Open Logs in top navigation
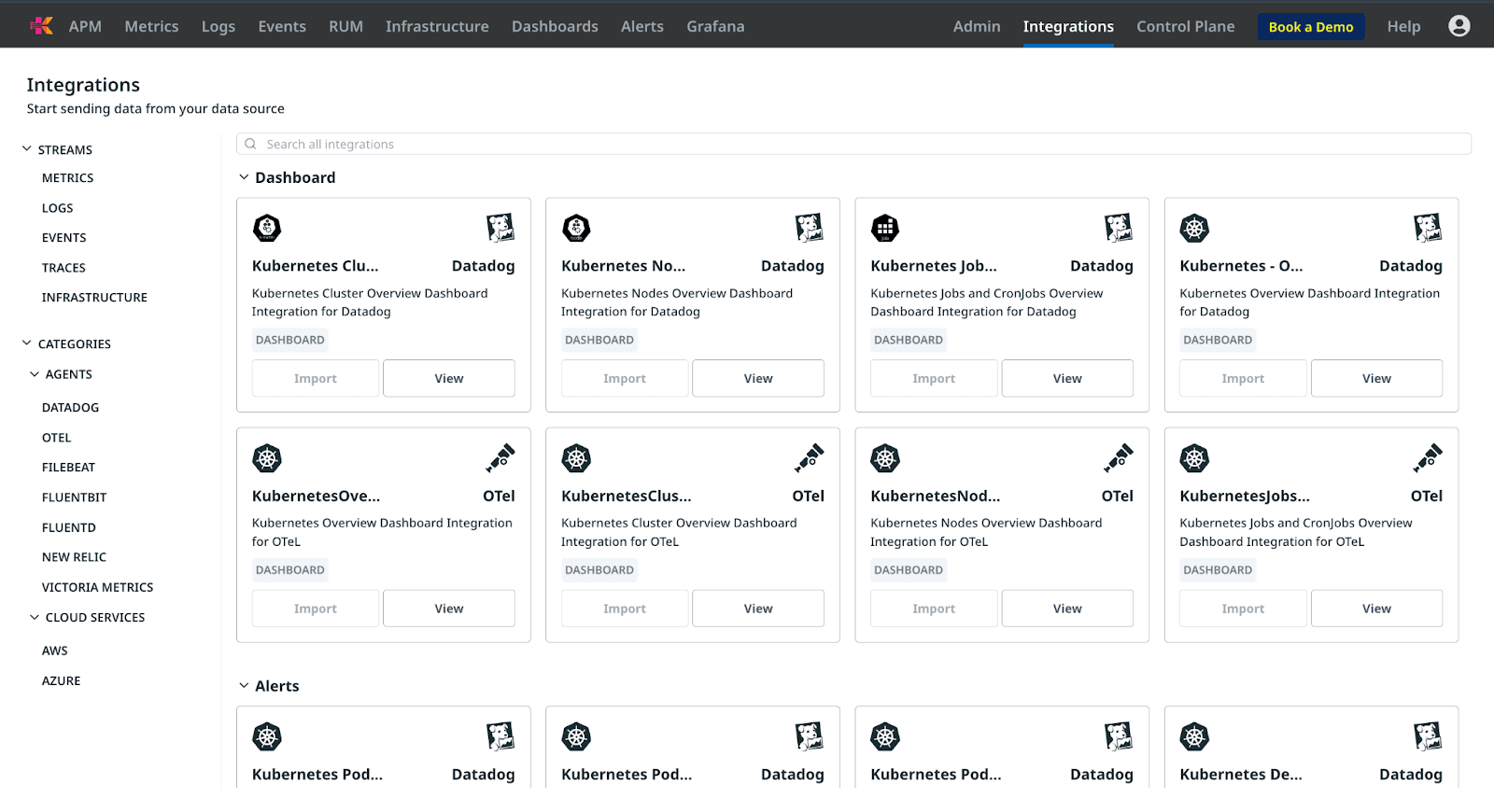The image size is (1494, 812). tap(218, 26)
